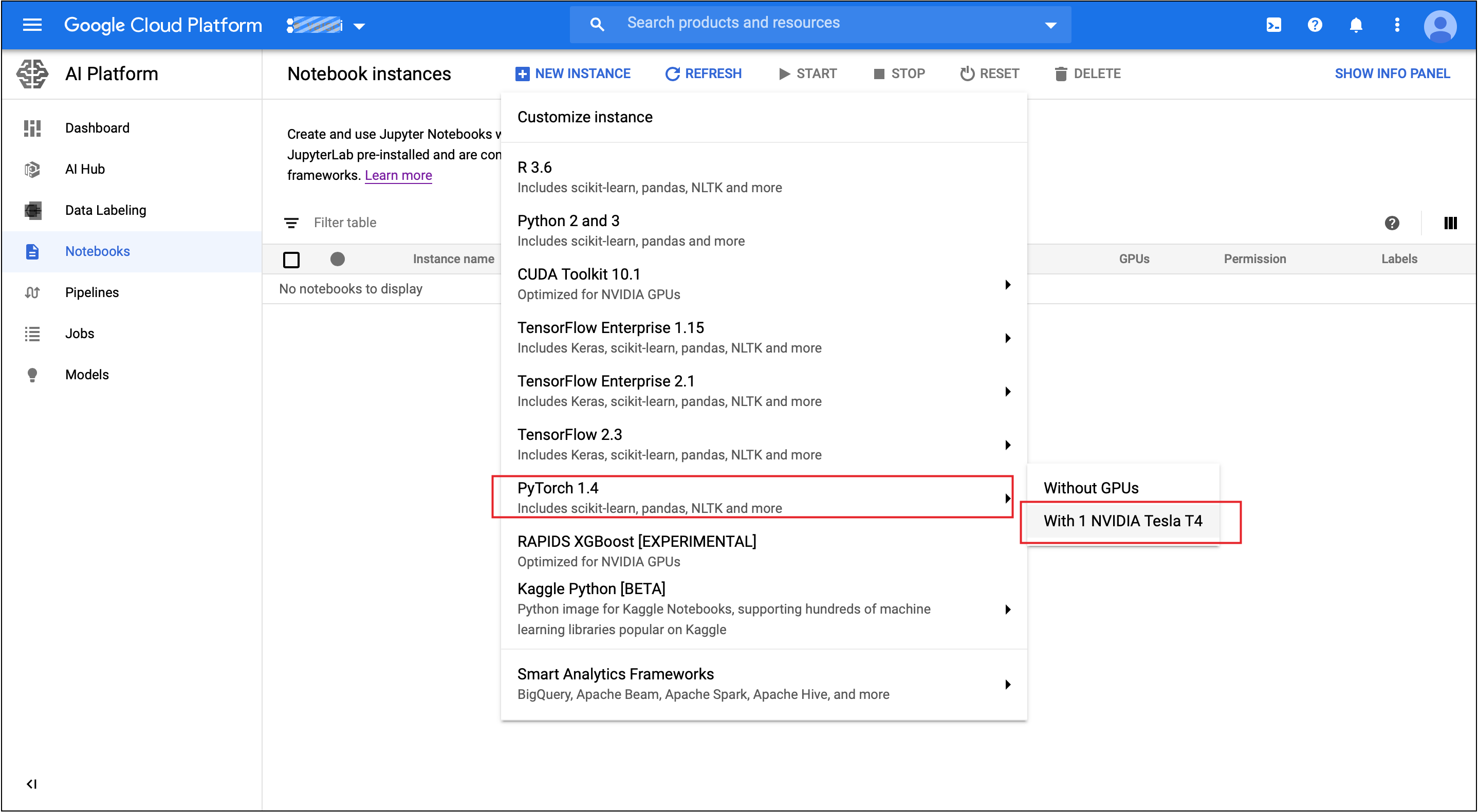Click the Models lightbulb icon
Image resolution: width=1478 pixels, height=812 pixels.
tap(32, 375)
